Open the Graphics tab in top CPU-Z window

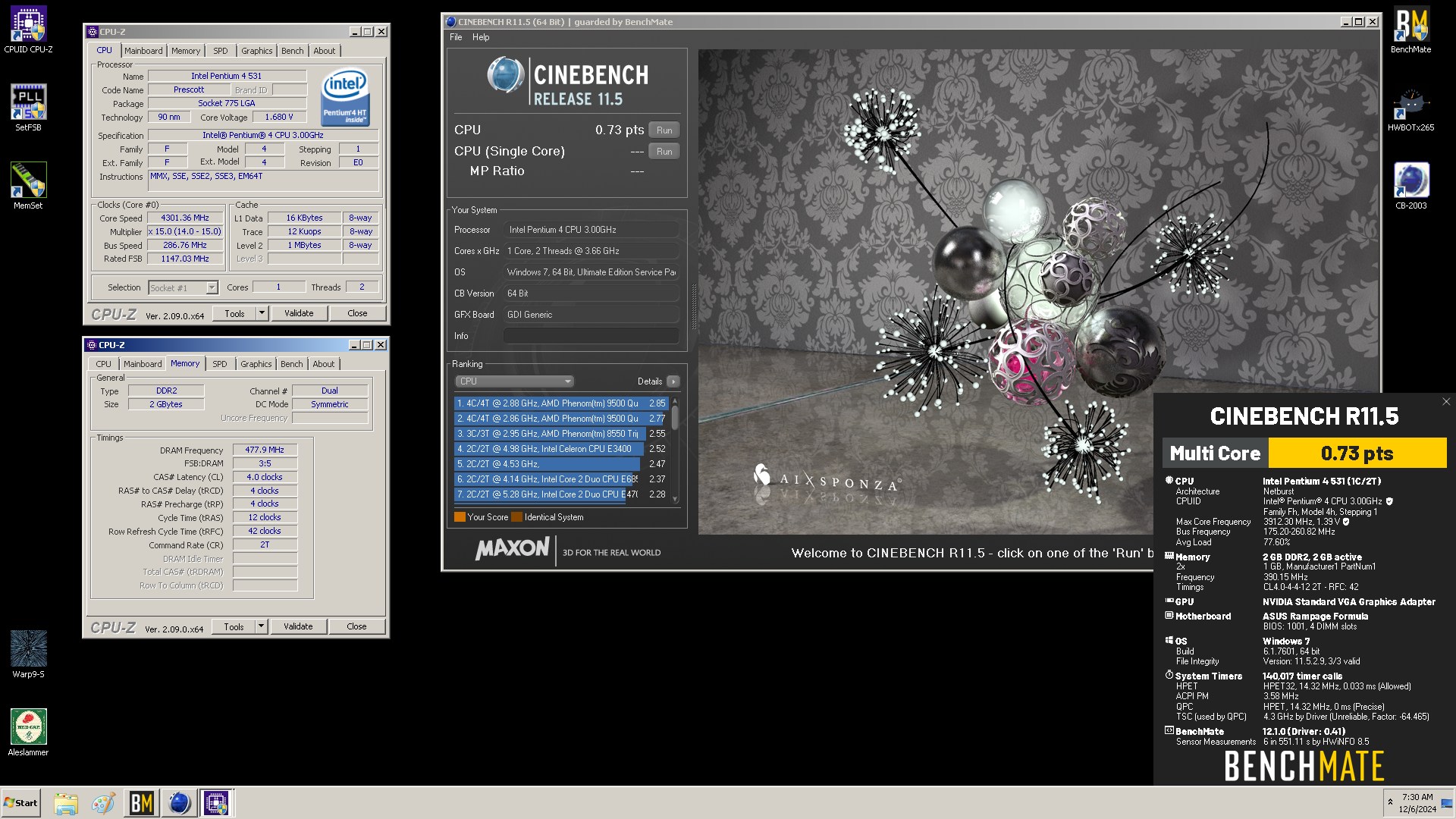(x=256, y=51)
